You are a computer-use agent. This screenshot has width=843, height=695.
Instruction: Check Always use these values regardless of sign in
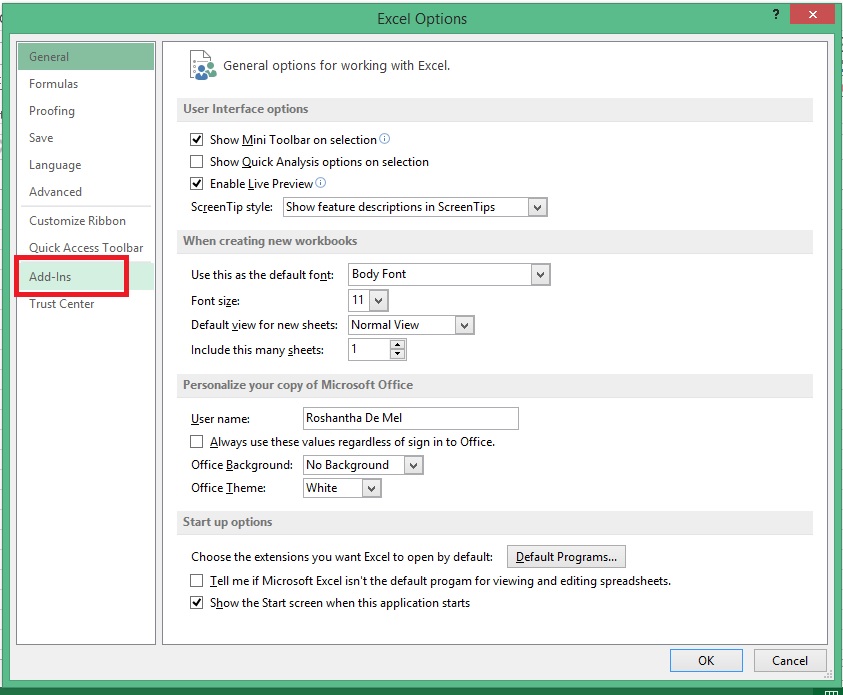click(196, 441)
